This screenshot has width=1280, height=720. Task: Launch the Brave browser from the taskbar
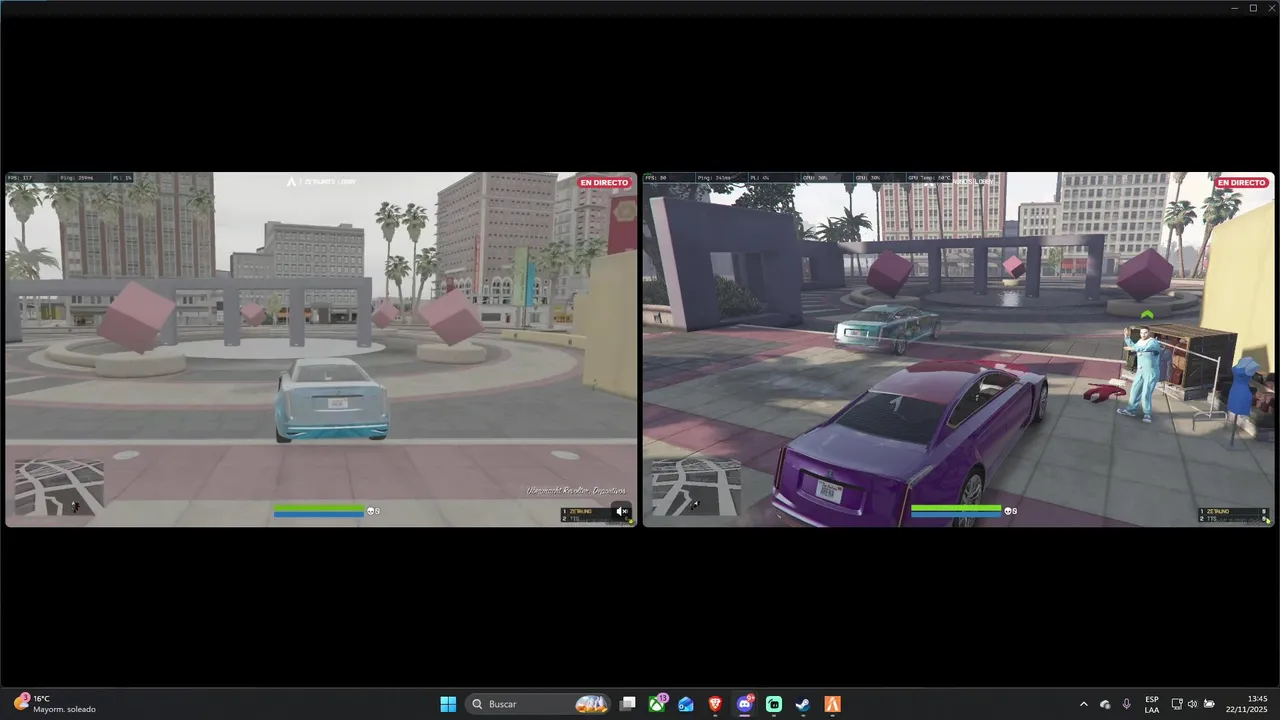click(x=715, y=704)
